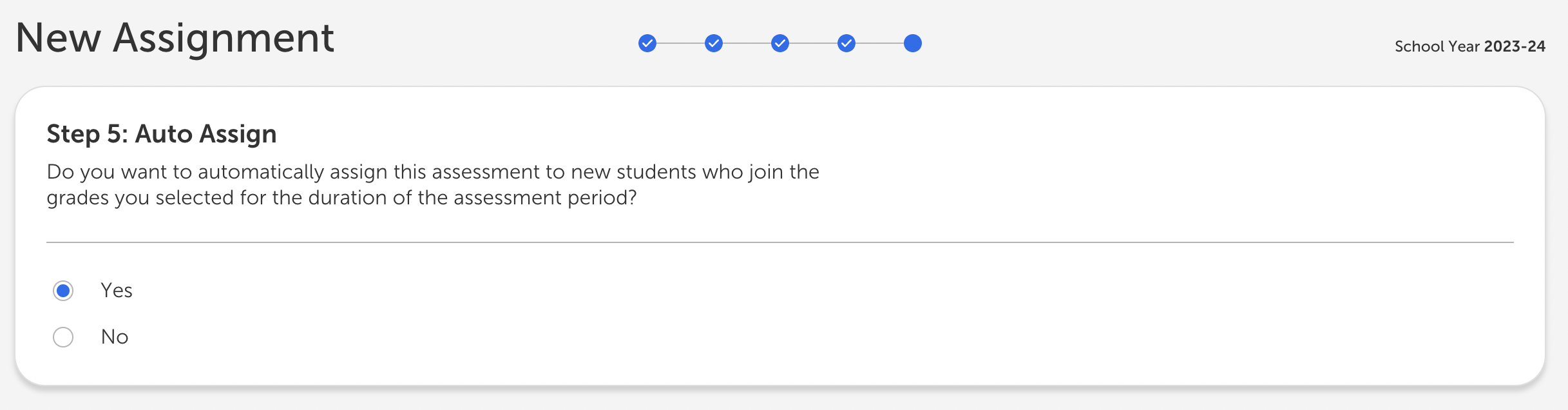Go to third completed step checkmark
The width and height of the screenshot is (1568, 410).
pyautogui.click(x=780, y=43)
